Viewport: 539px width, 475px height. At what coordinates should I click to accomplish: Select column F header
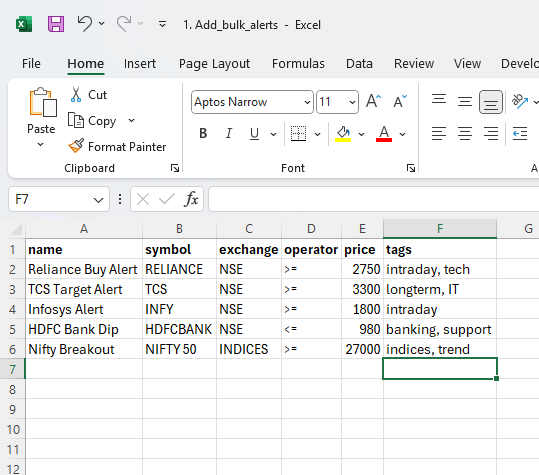(440, 229)
